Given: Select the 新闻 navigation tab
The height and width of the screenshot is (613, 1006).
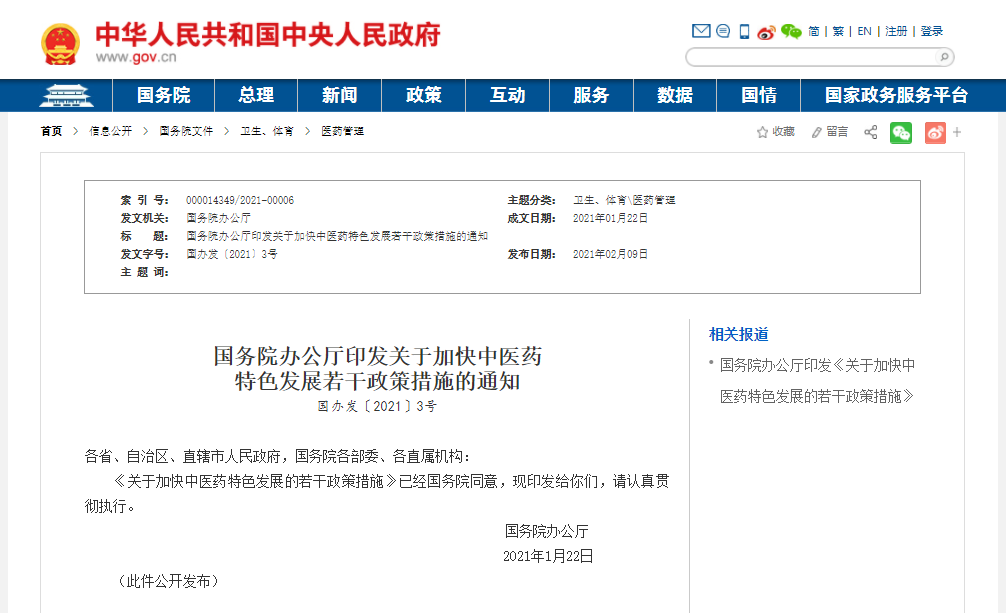Looking at the screenshot, I should pyautogui.click(x=340, y=95).
